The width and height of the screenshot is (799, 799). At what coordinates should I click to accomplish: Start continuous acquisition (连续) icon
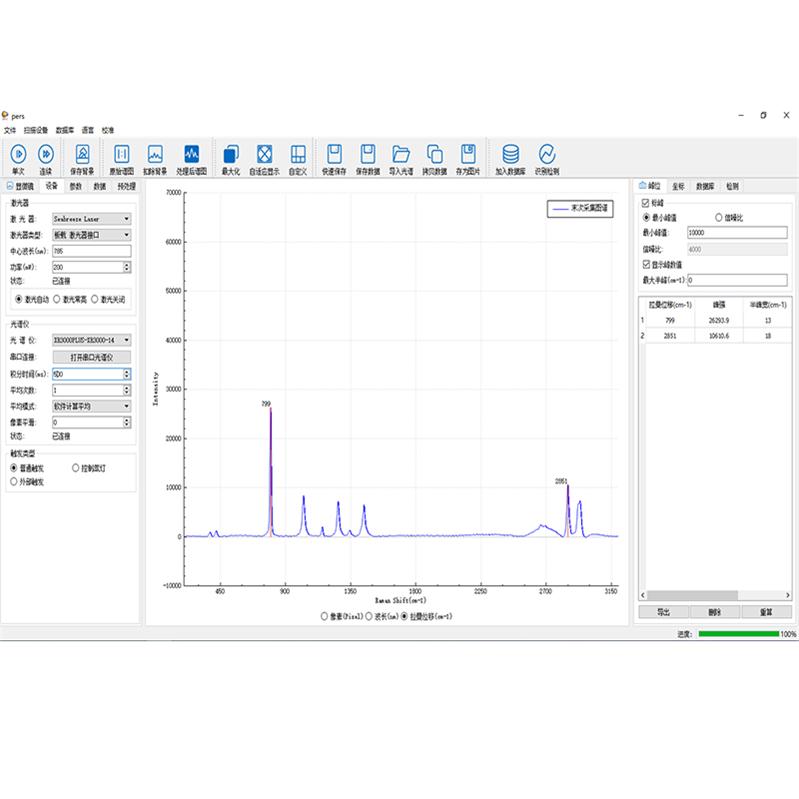pyautogui.click(x=46, y=154)
